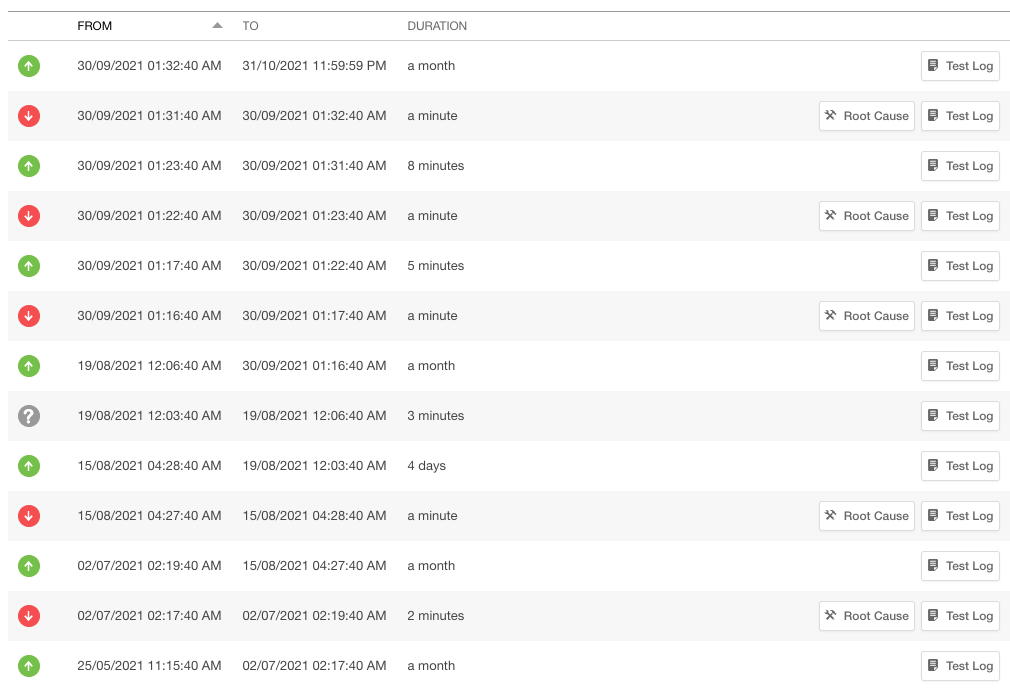View Root Cause for the 2 minutes outage

866,616
